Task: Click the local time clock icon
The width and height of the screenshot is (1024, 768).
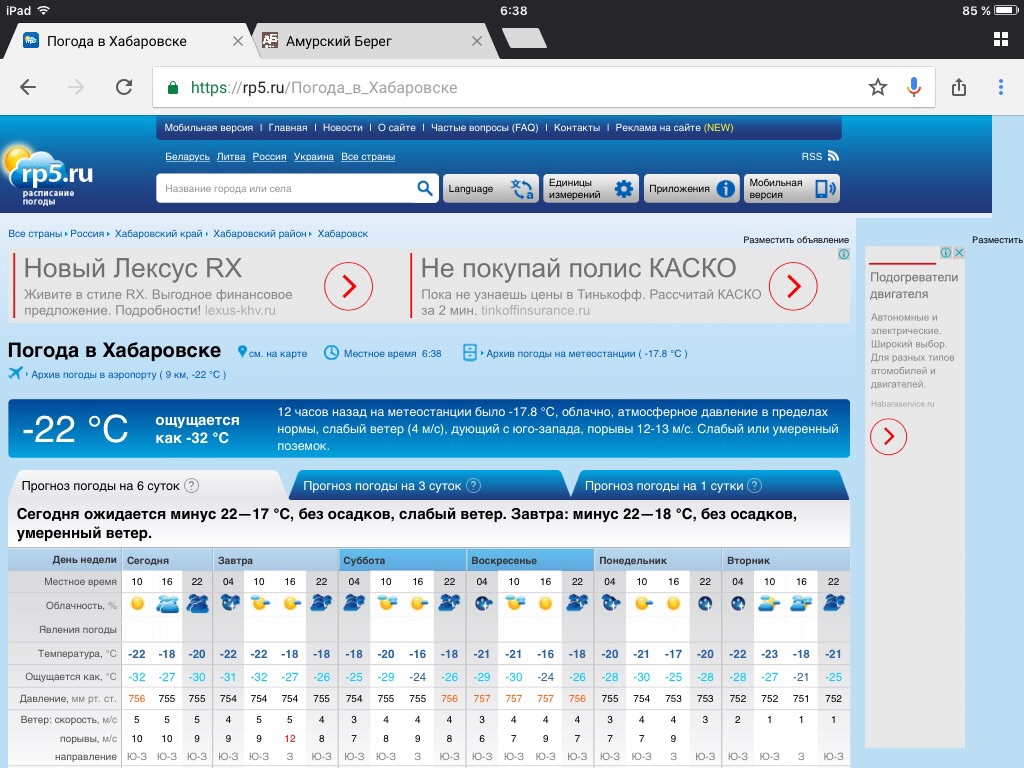Action: [x=331, y=353]
